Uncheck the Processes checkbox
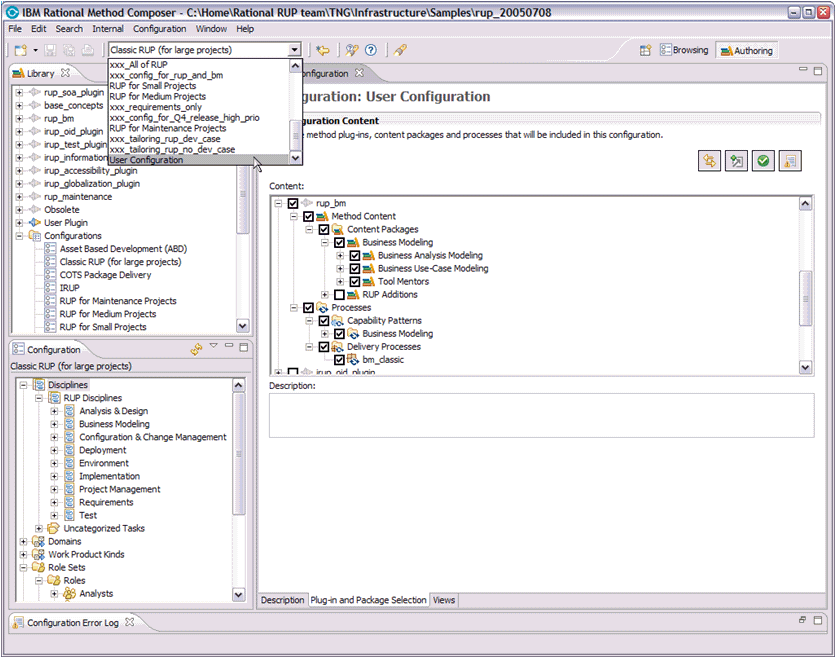The image size is (835, 659). tap(308, 308)
